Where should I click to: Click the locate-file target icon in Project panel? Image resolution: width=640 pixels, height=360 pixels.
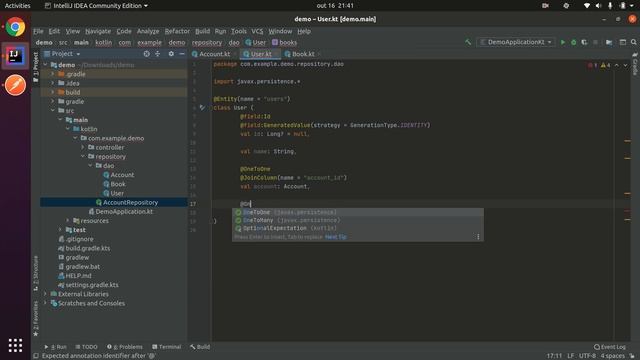click(147, 54)
